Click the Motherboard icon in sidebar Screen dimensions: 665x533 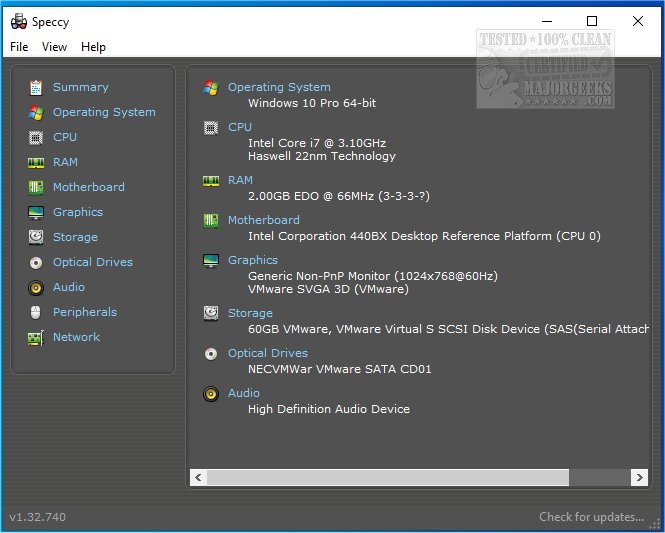point(36,188)
